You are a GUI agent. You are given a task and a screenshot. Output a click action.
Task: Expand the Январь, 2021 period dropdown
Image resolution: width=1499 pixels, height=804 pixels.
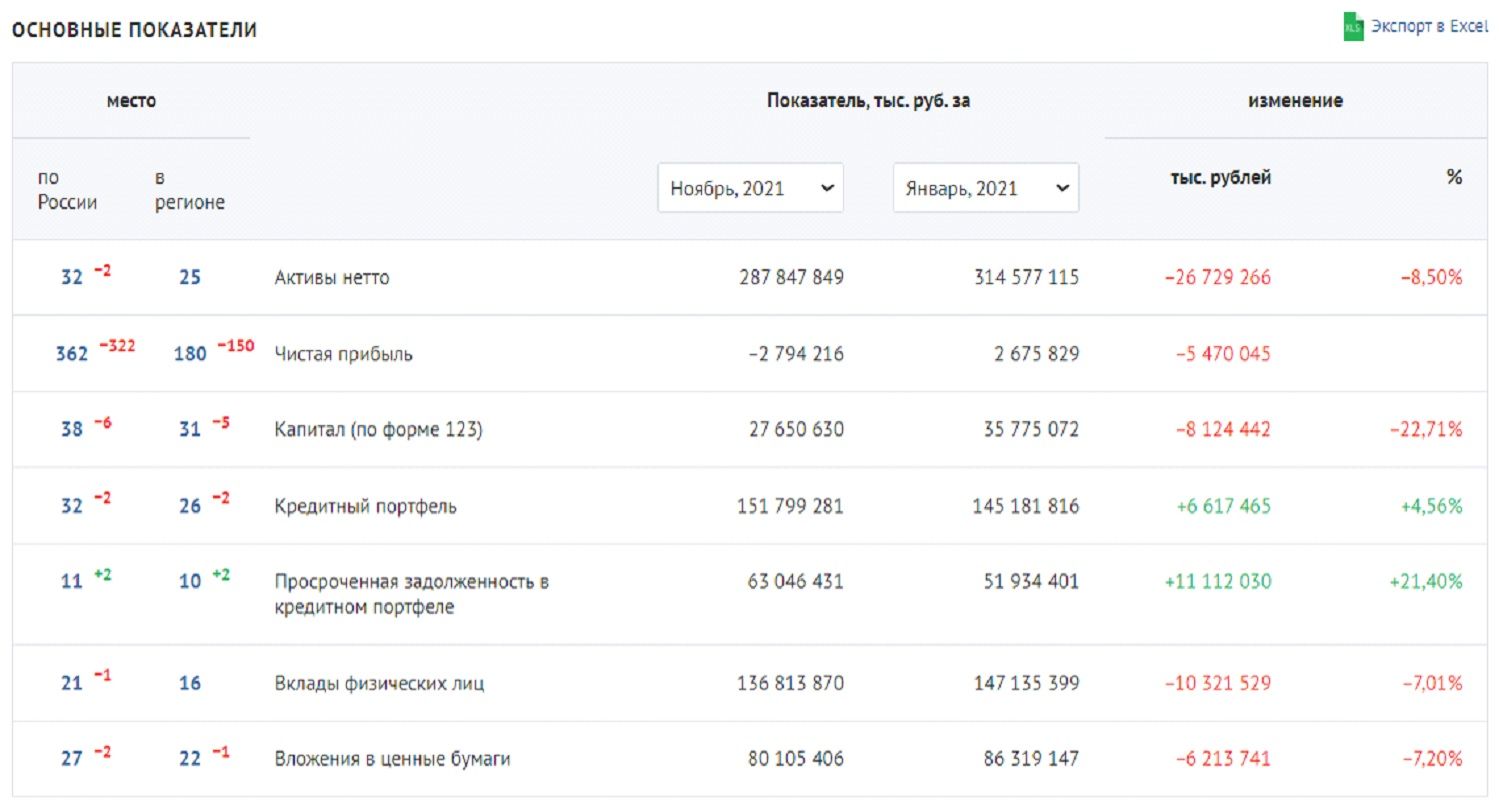(x=985, y=188)
